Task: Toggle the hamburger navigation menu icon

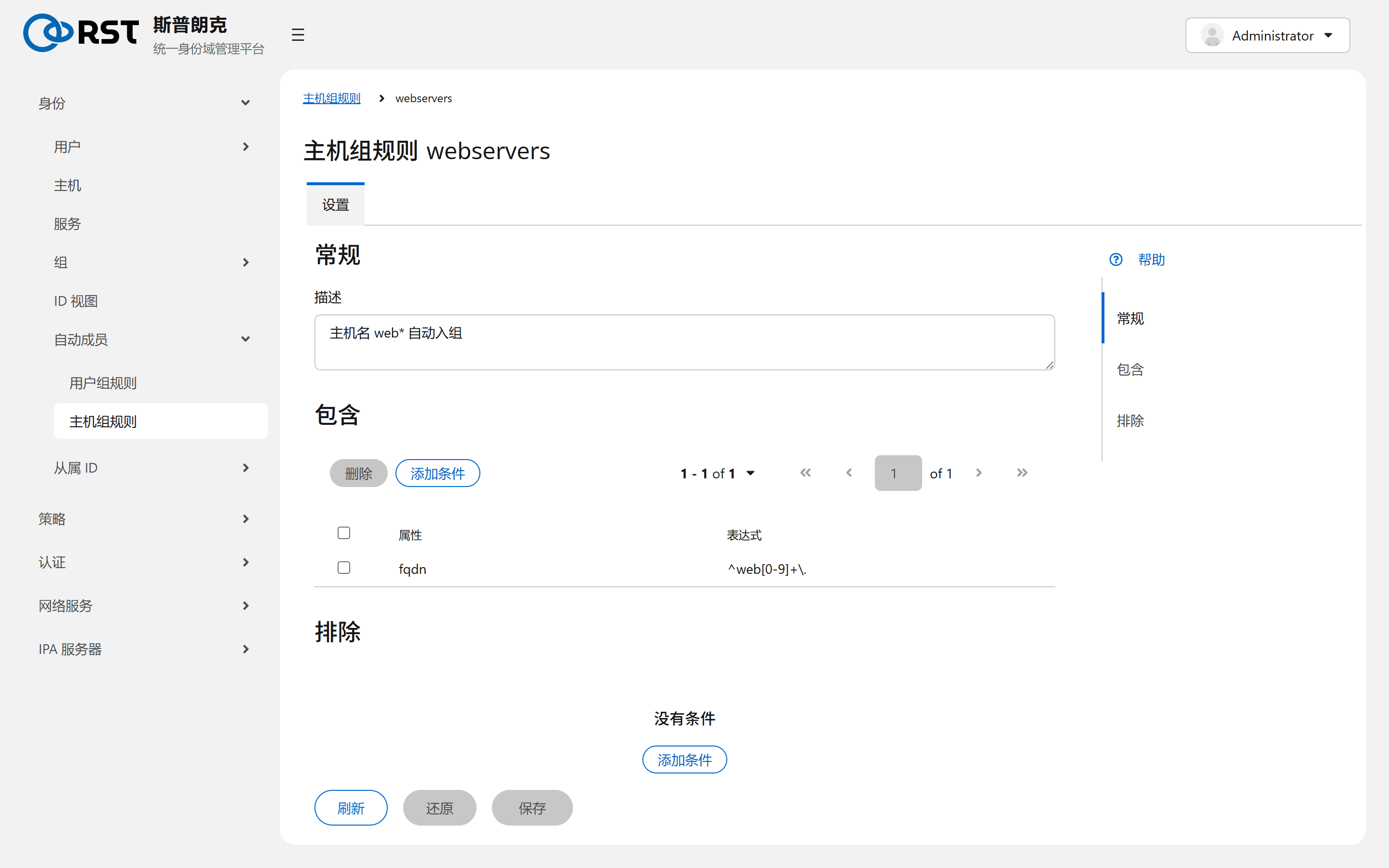Action: [x=297, y=34]
